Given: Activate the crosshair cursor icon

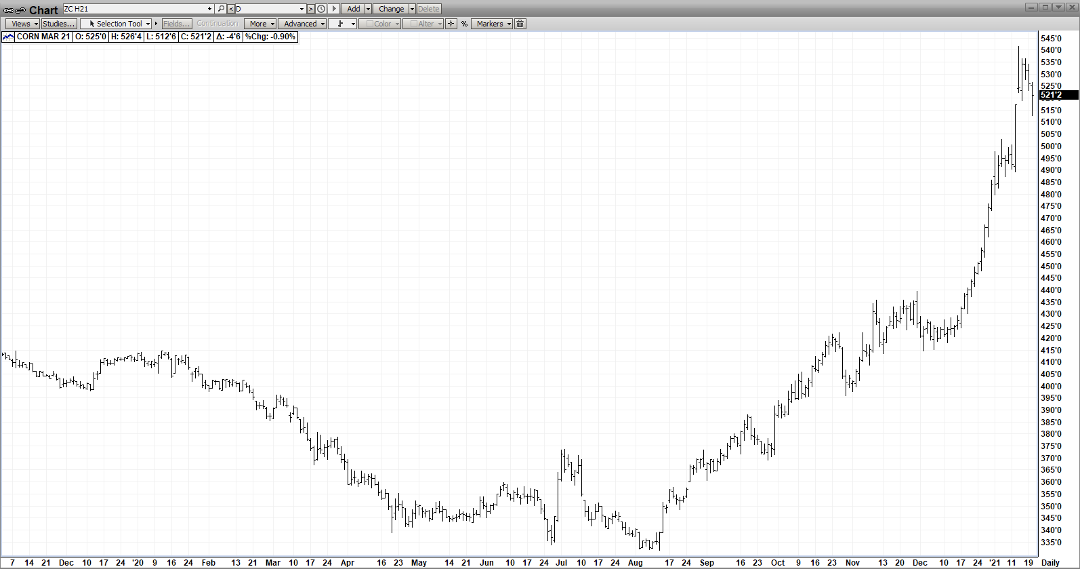Looking at the screenshot, I should click(x=450, y=23).
